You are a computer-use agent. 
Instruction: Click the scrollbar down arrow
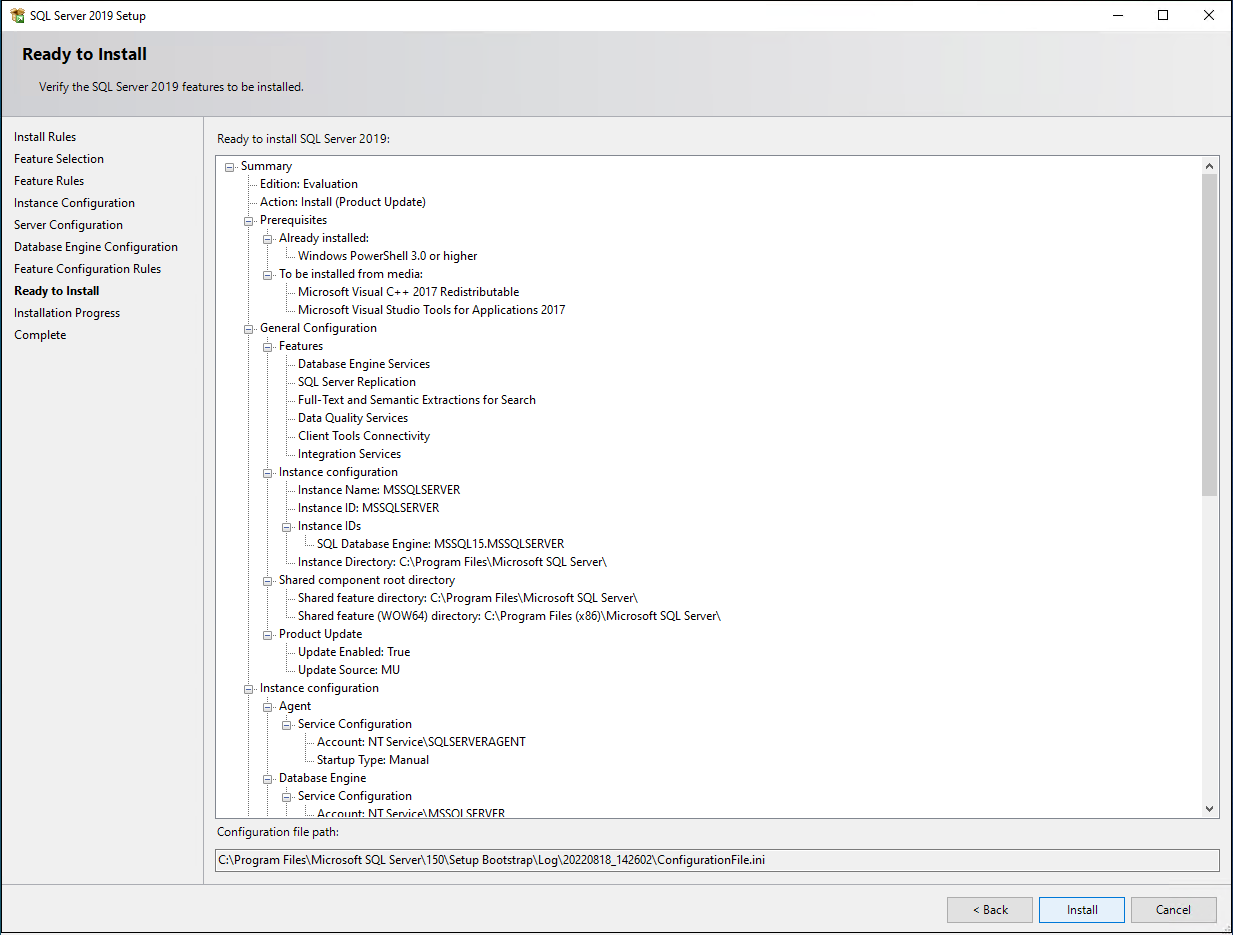[1209, 808]
